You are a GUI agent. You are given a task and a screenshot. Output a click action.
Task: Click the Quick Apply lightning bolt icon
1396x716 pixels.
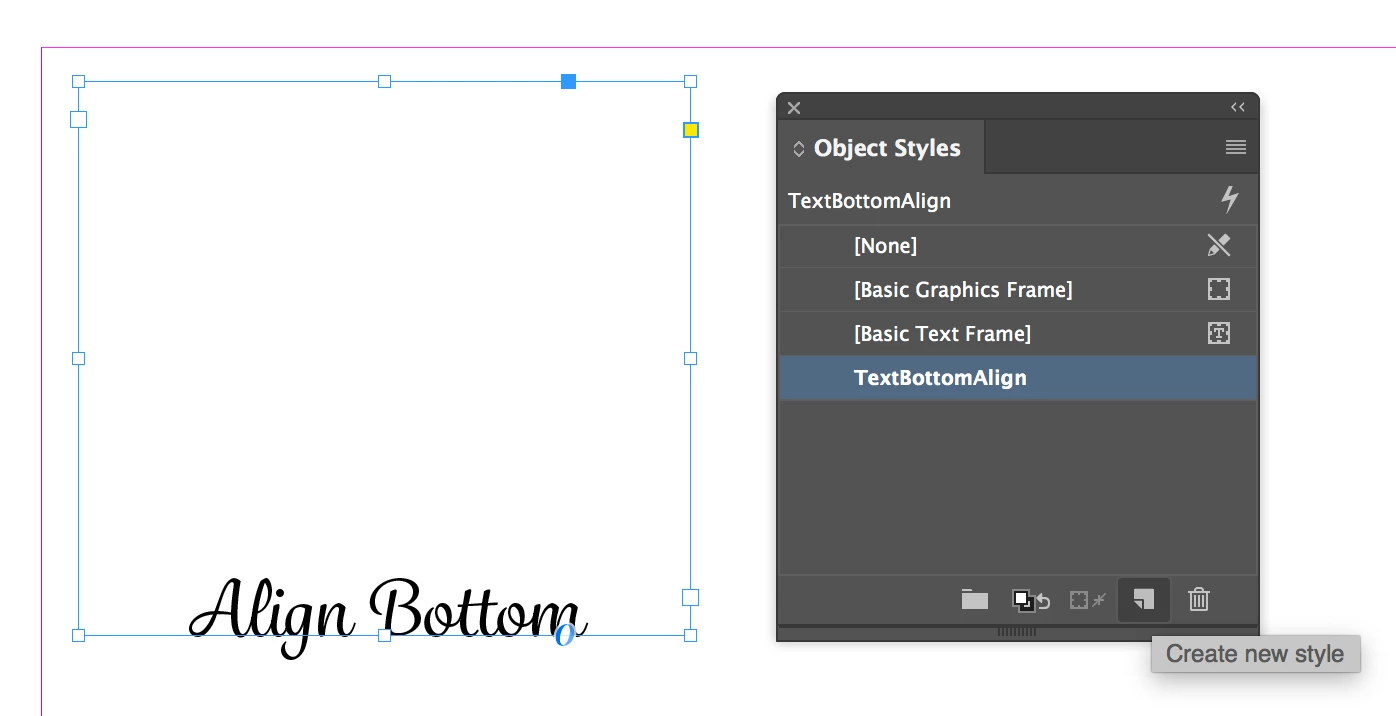point(1230,200)
